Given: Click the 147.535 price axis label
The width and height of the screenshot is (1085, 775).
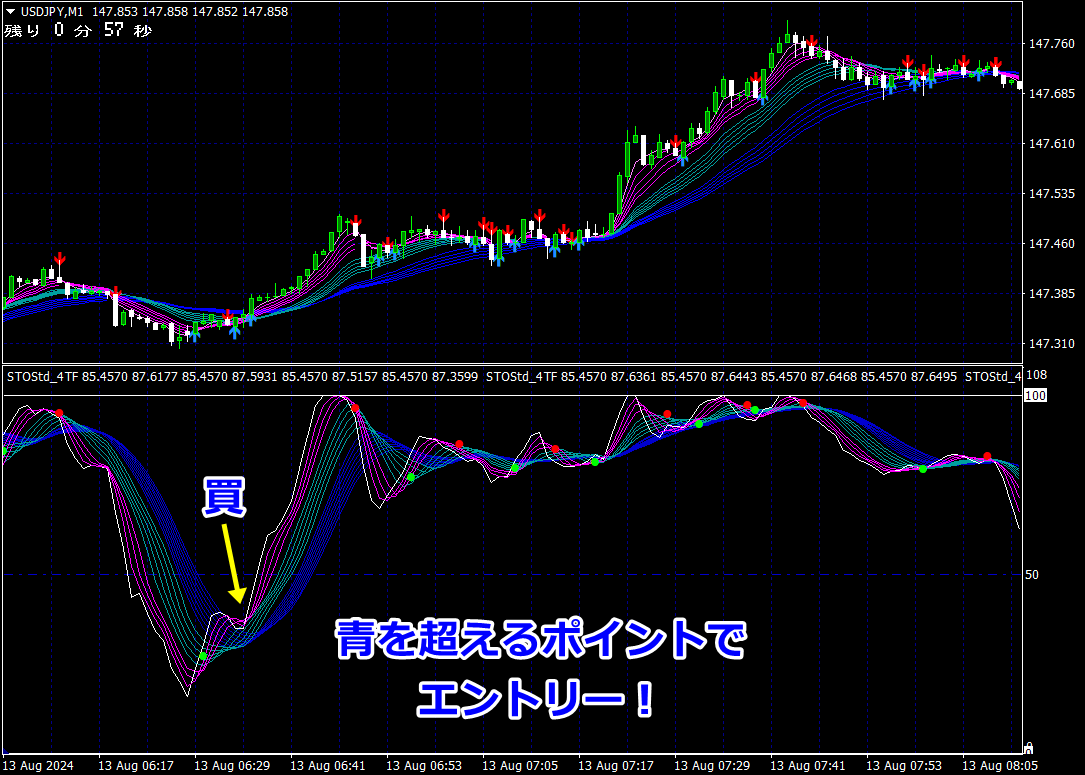Looking at the screenshot, I should point(1052,194).
